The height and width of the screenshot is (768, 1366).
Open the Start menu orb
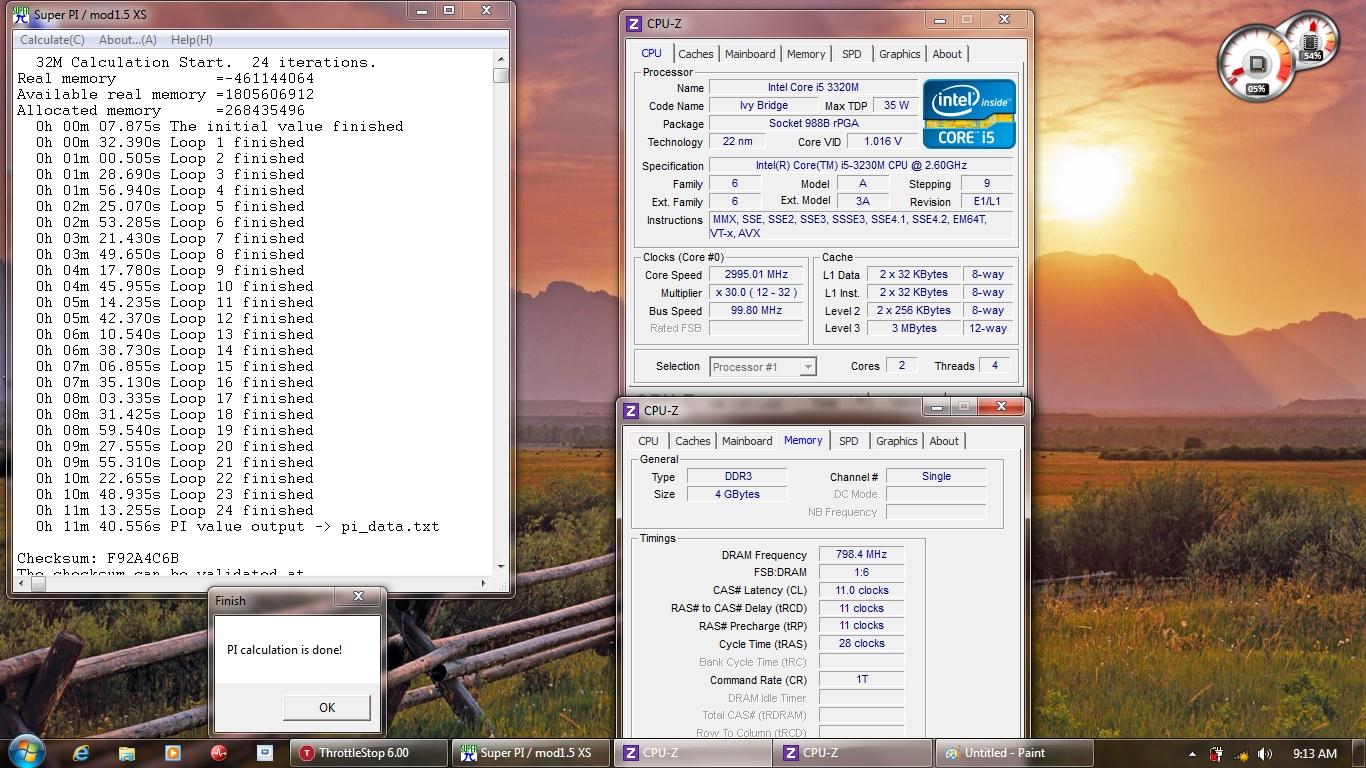point(25,752)
